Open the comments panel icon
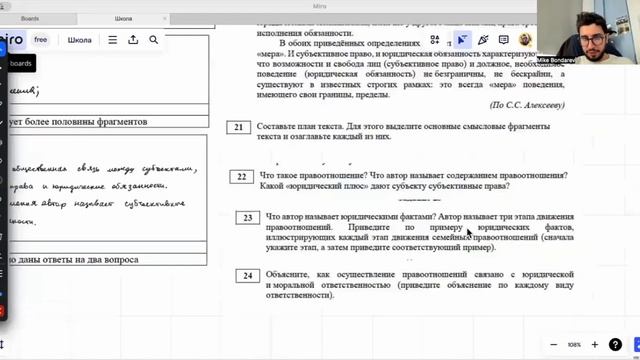This screenshot has height=360, width=640. click(x=504, y=40)
